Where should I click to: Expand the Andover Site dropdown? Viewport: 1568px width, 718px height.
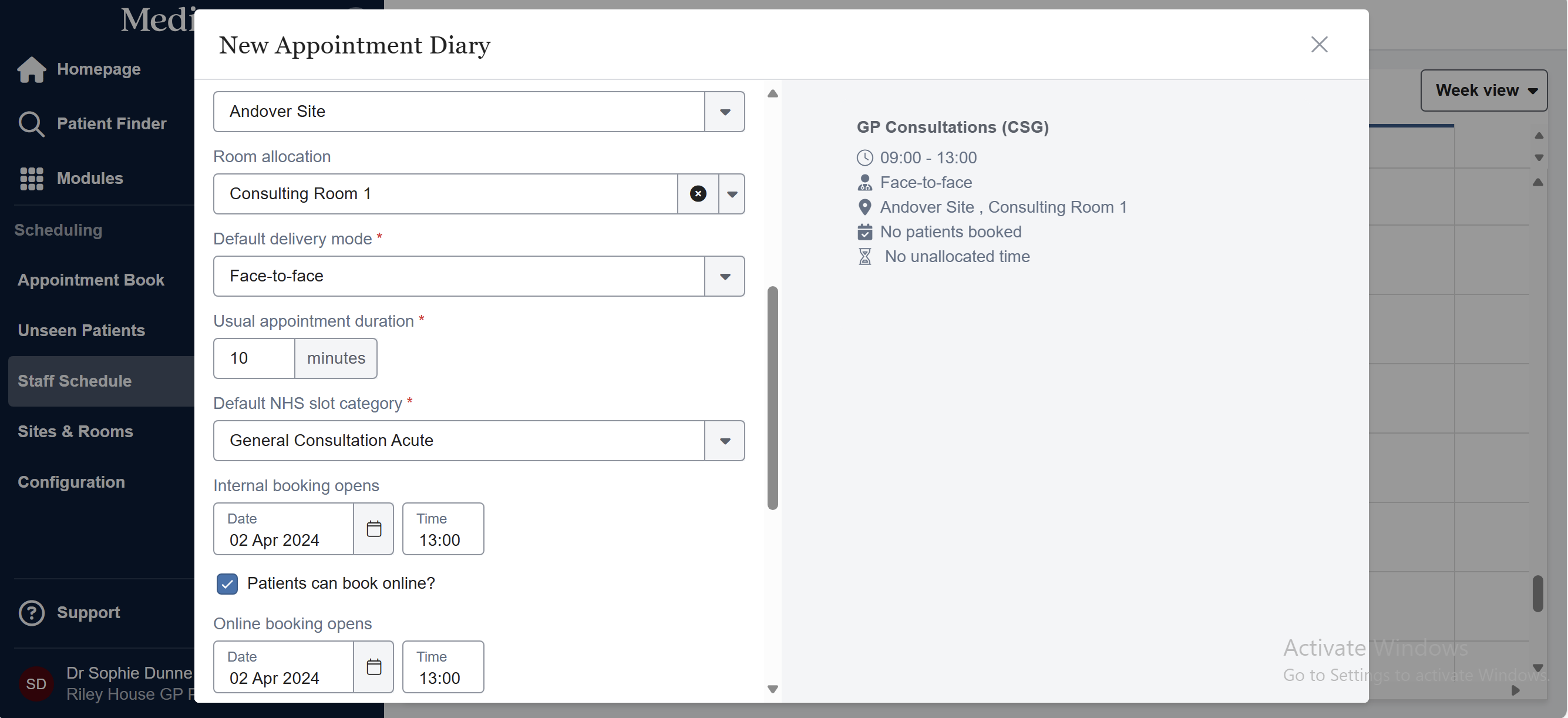point(724,112)
